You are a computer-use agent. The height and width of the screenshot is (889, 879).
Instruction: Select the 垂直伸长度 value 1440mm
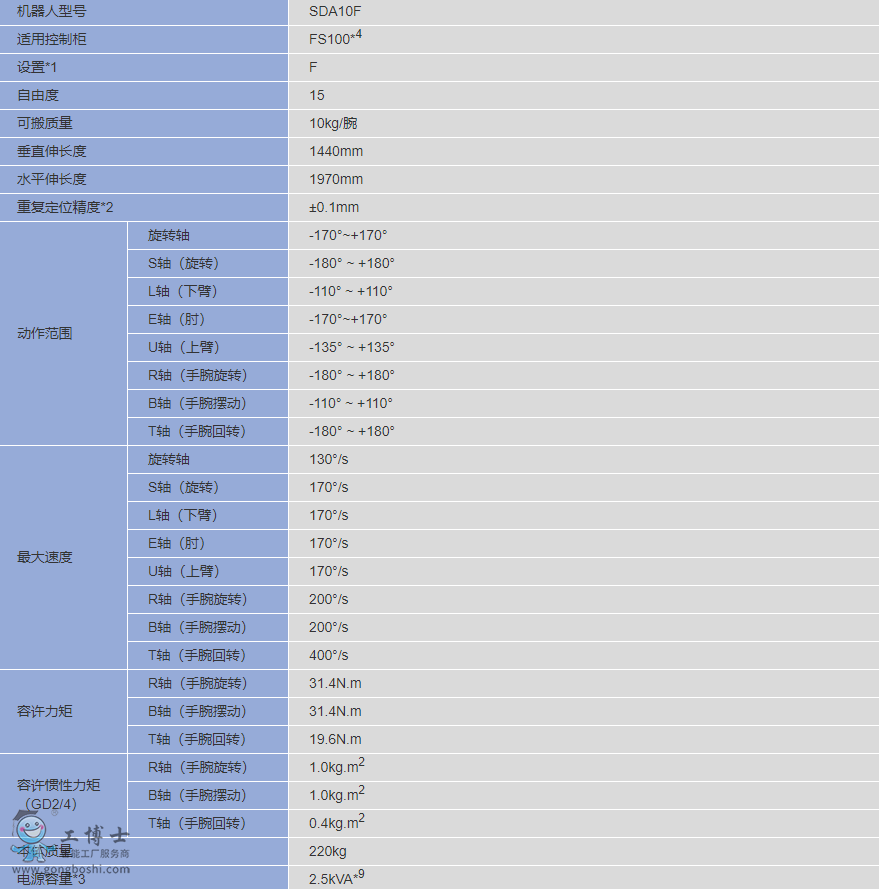[x=336, y=151]
